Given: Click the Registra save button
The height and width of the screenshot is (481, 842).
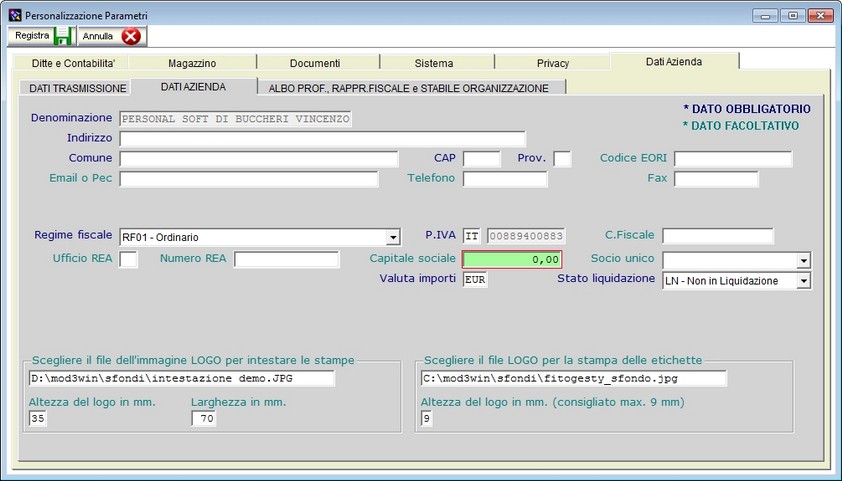Looking at the screenshot, I should [42, 36].
